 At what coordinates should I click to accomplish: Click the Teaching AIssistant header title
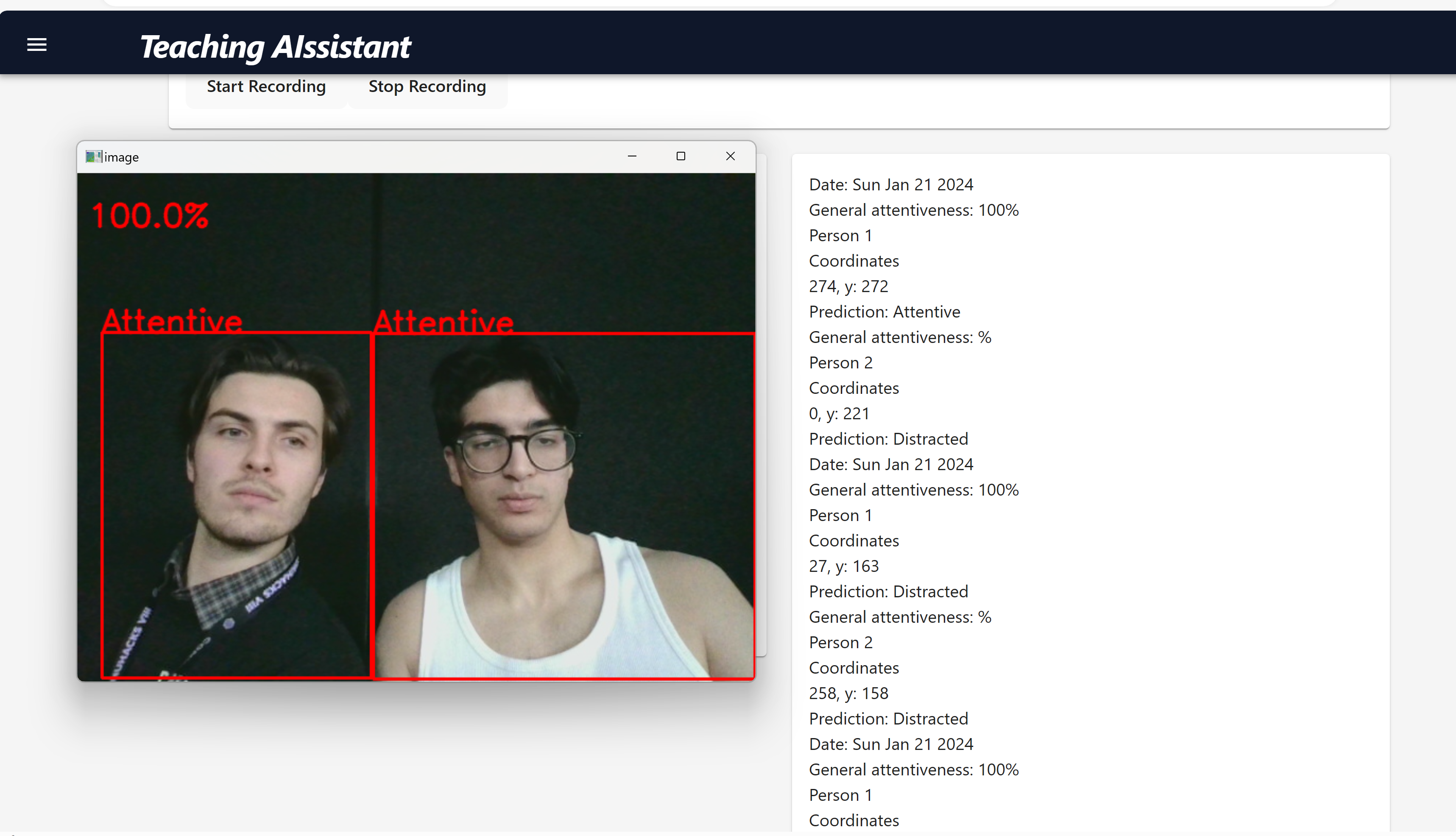275,47
